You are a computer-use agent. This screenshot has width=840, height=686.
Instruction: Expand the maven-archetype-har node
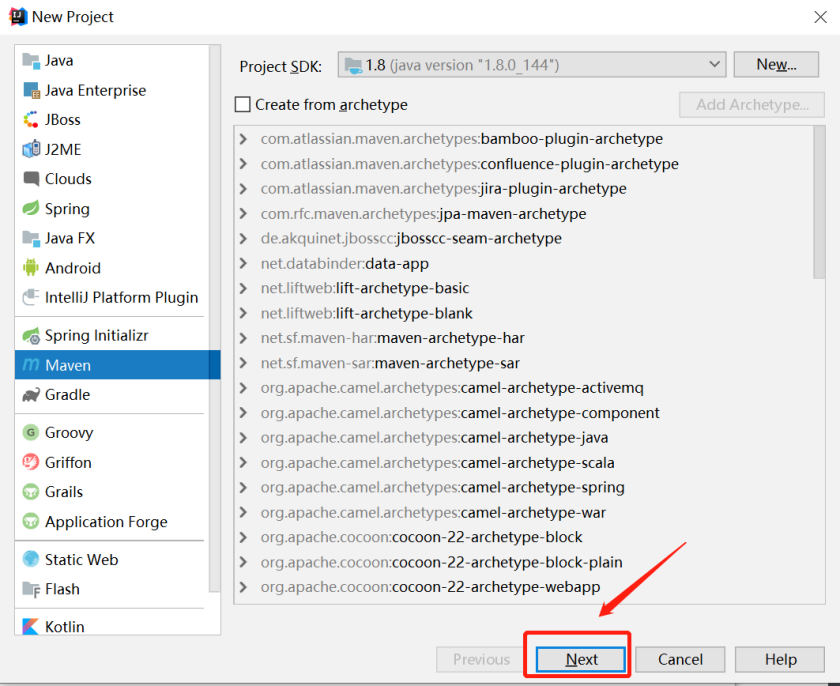point(243,338)
